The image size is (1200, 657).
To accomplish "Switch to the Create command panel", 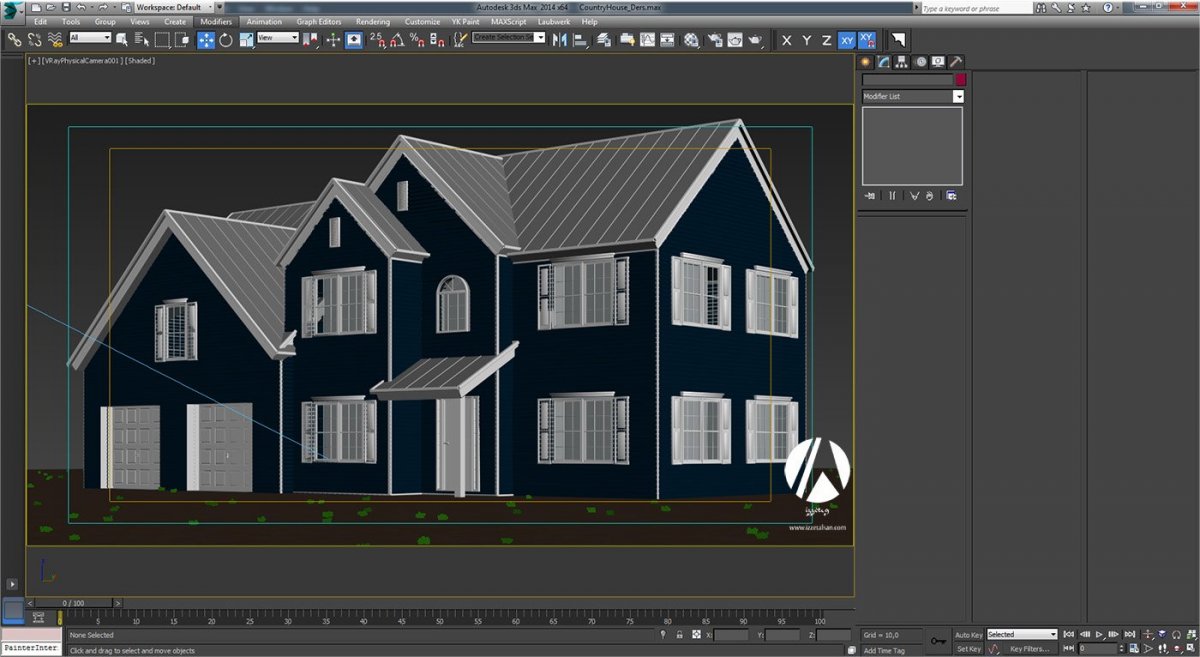I will click(x=865, y=61).
